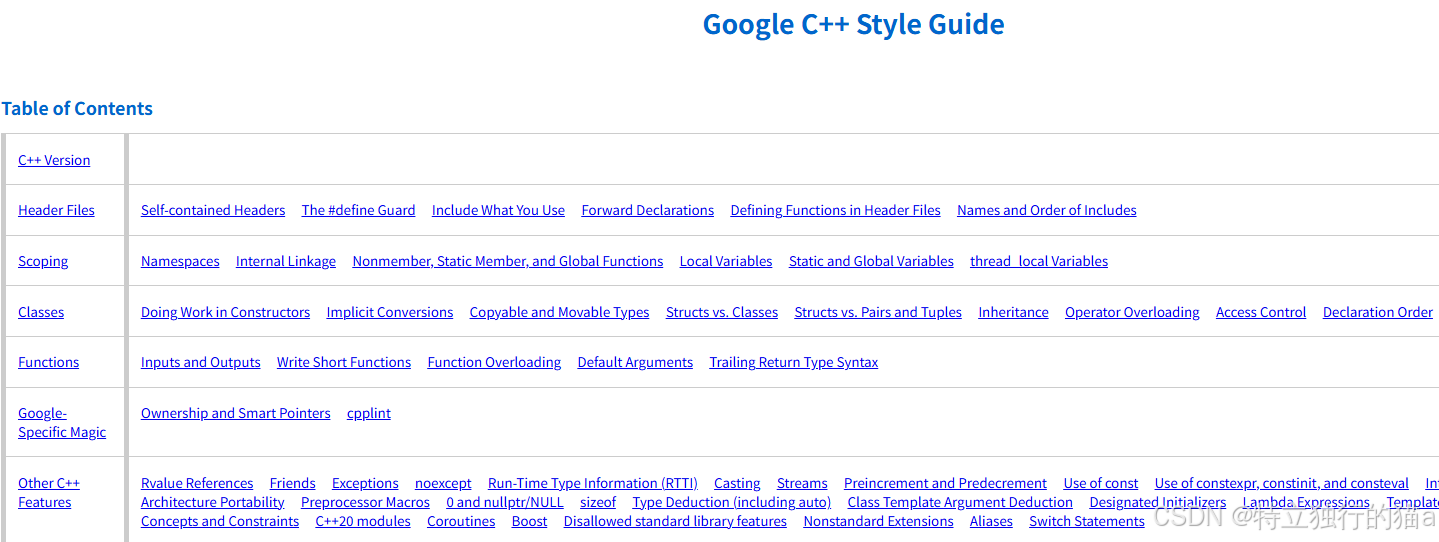This screenshot has width=1439, height=542.
Task: Click Defining Functions in Header Files
Action: click(x=835, y=210)
